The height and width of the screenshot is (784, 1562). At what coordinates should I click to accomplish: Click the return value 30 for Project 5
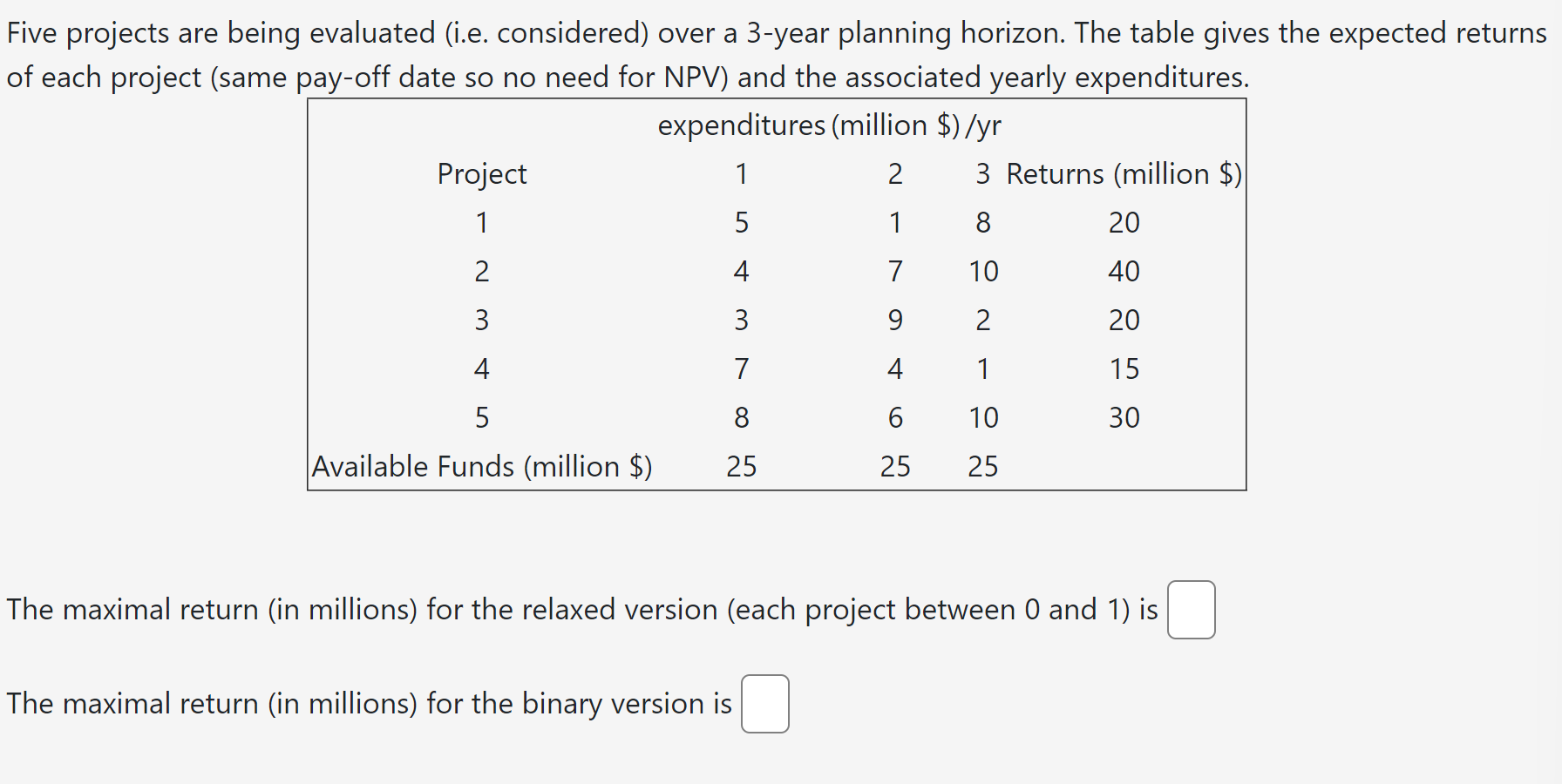point(1123,417)
